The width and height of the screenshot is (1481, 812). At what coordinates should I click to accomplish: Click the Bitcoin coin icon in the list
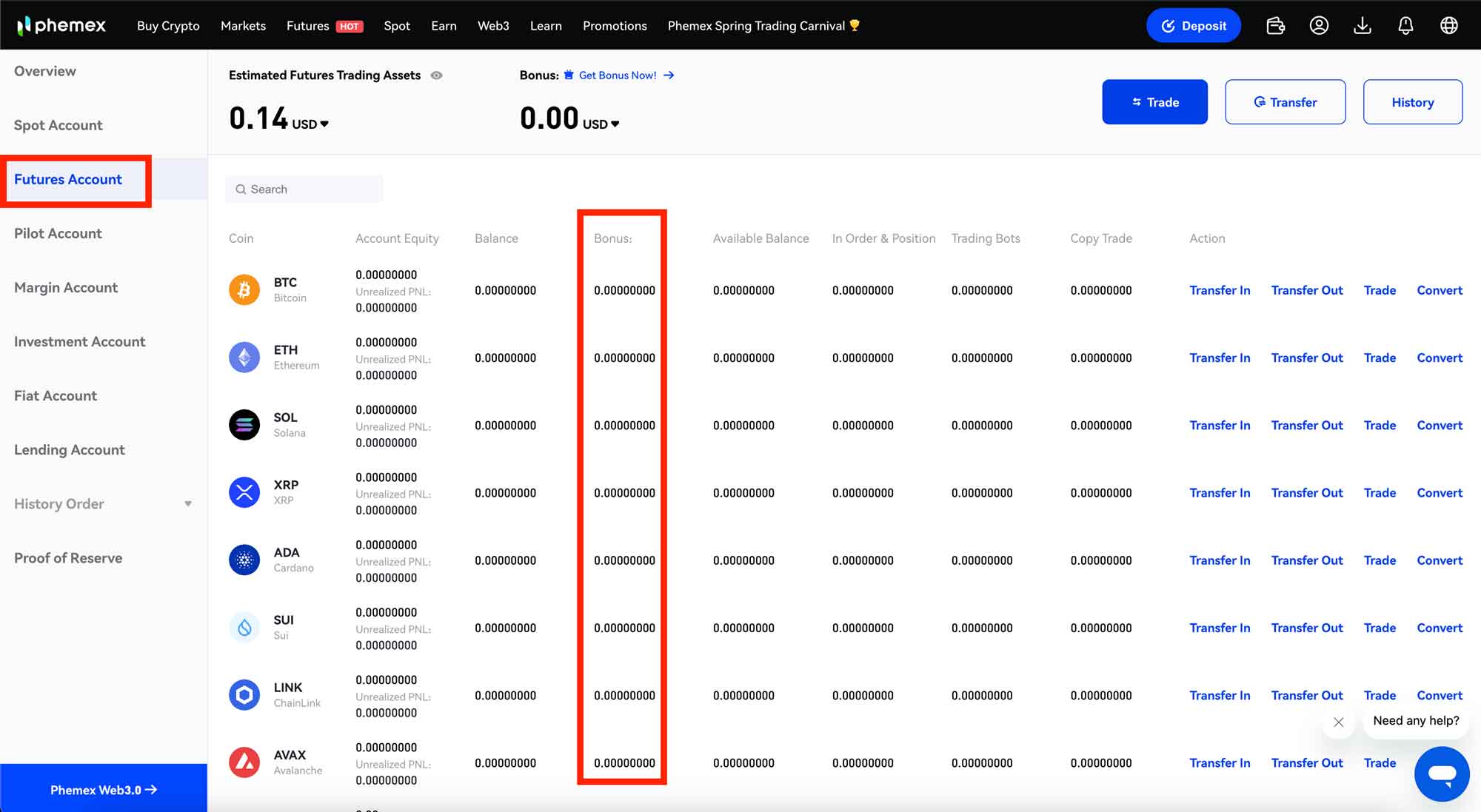[x=244, y=290]
